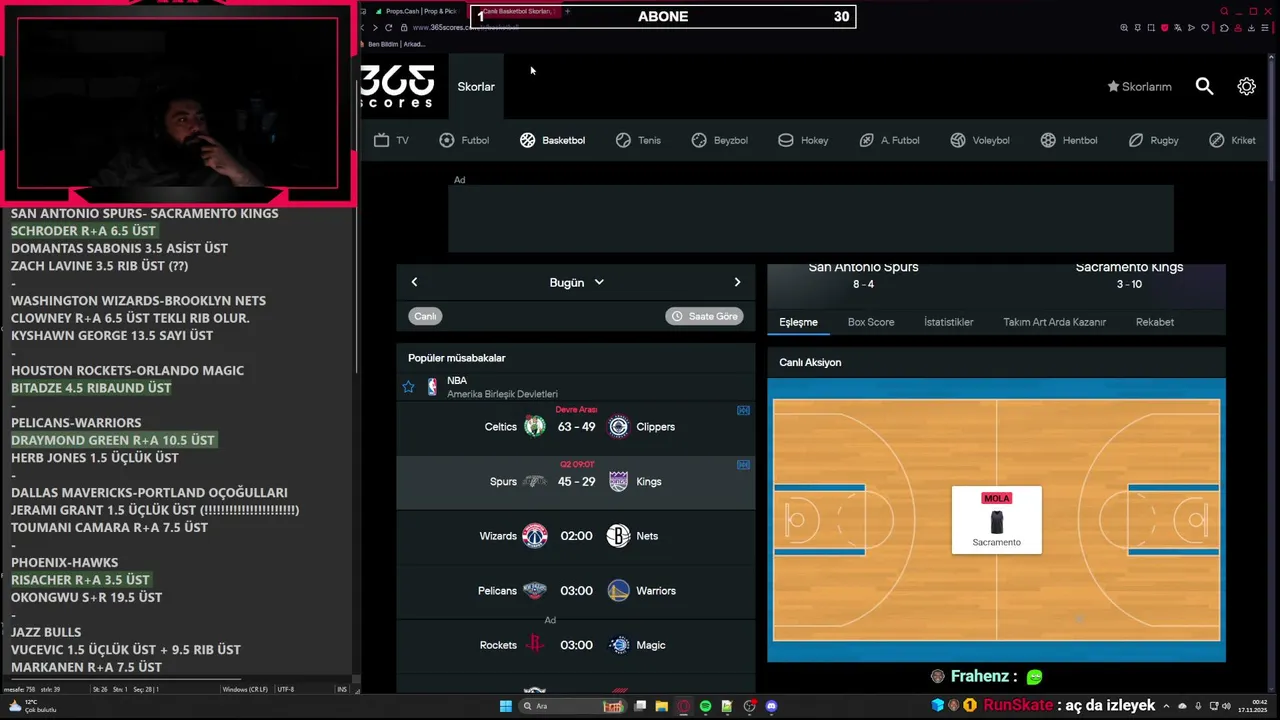The height and width of the screenshot is (720, 1280).
Task: Select the Hentbol sport icon
Action: coord(1048,140)
